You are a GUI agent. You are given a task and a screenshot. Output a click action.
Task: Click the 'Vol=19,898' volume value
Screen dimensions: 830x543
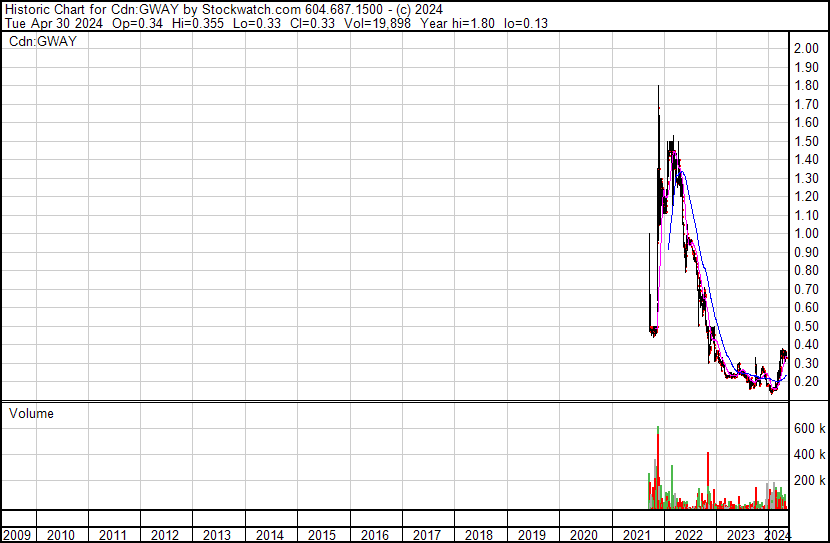pyautogui.click(x=377, y=23)
